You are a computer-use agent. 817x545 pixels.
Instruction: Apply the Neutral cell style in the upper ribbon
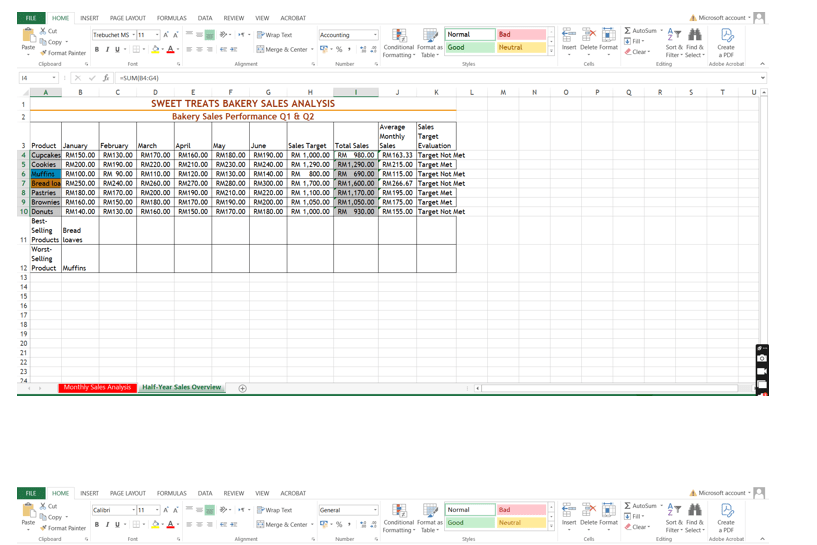(x=521, y=47)
